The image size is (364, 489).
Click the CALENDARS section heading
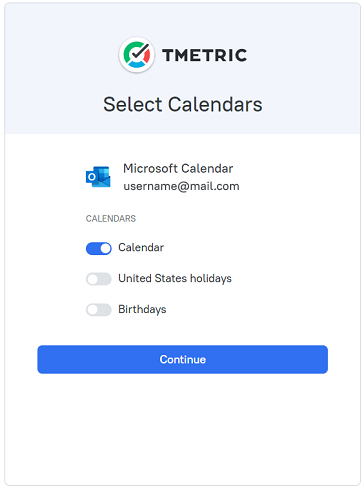pyautogui.click(x=111, y=219)
